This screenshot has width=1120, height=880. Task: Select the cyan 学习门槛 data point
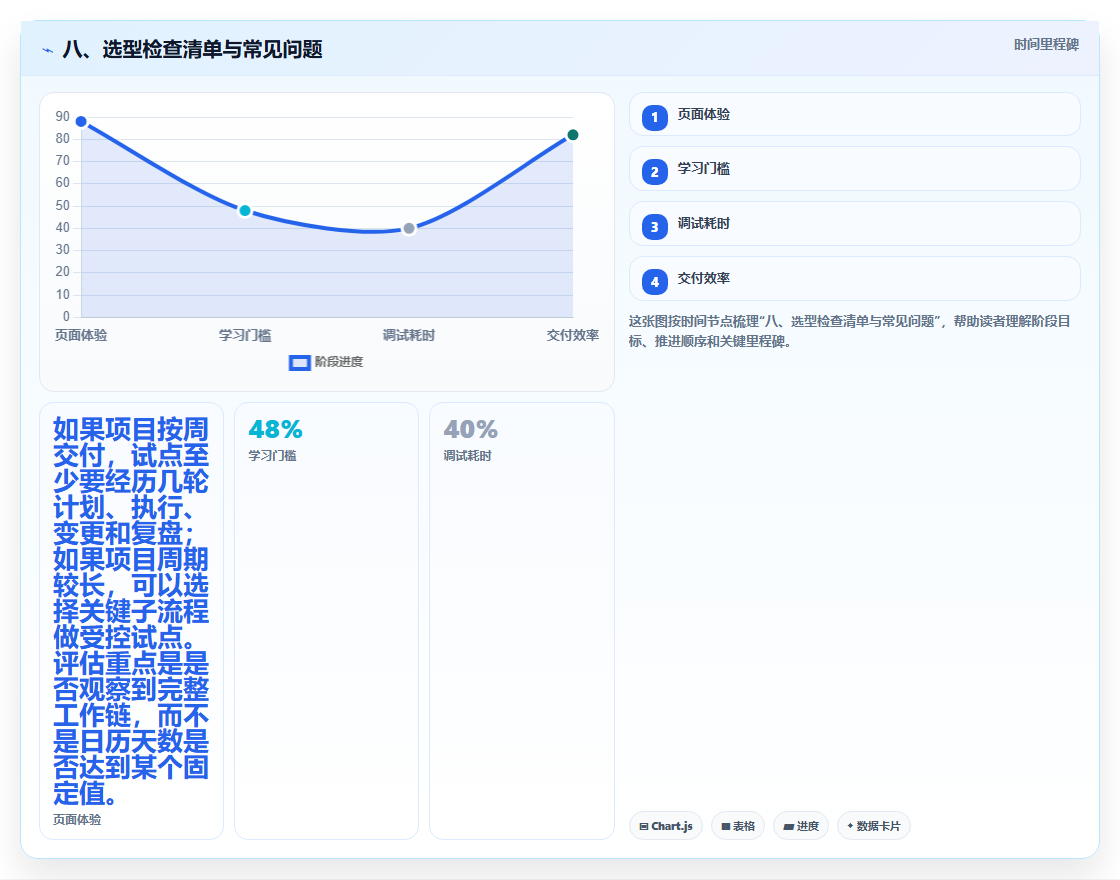click(245, 211)
